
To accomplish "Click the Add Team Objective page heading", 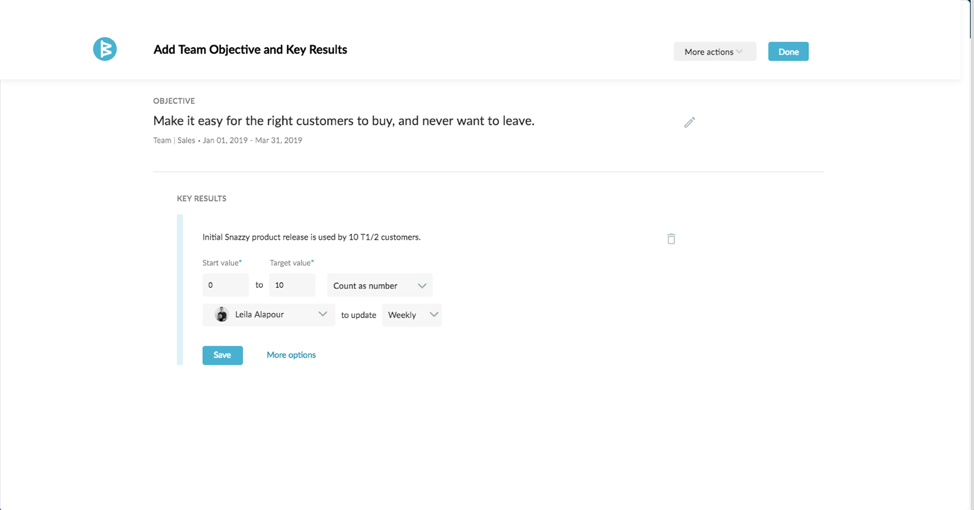I will pyautogui.click(x=250, y=49).
